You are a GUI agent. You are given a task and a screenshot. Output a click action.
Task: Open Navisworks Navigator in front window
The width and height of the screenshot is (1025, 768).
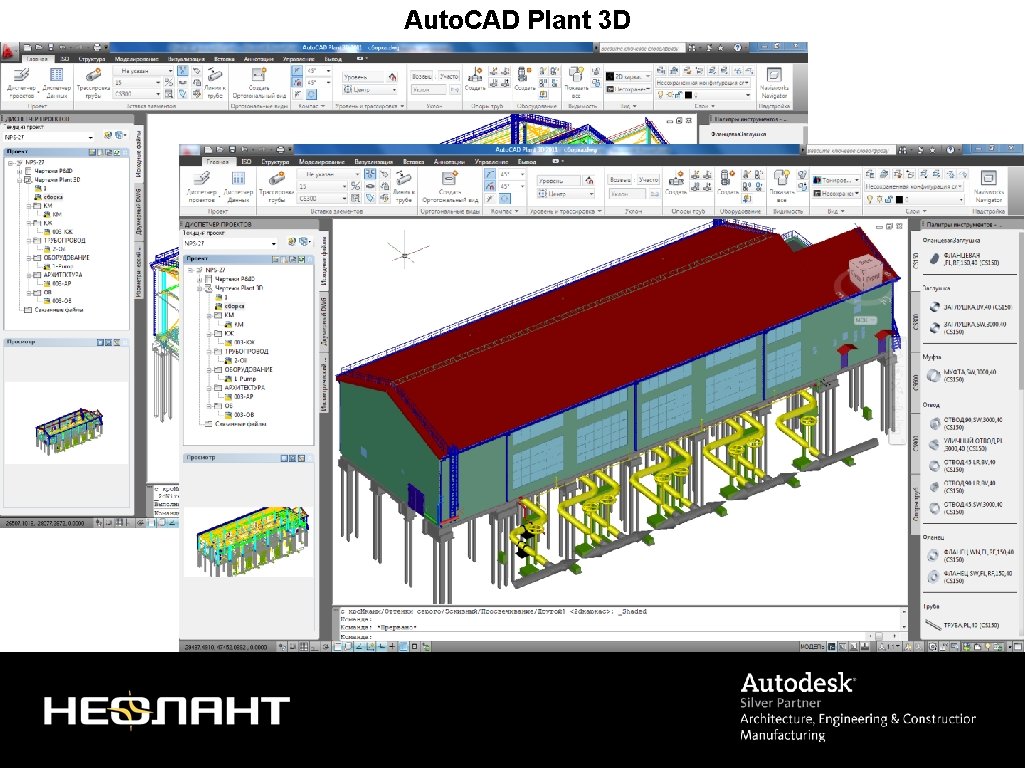[x=988, y=186]
